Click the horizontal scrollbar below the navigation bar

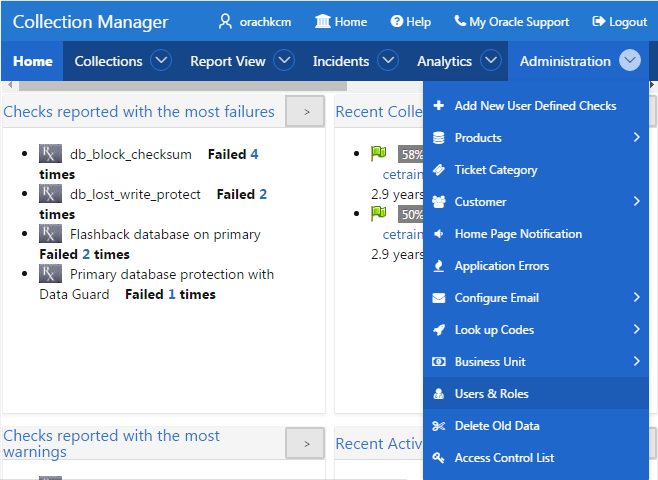click(183, 86)
